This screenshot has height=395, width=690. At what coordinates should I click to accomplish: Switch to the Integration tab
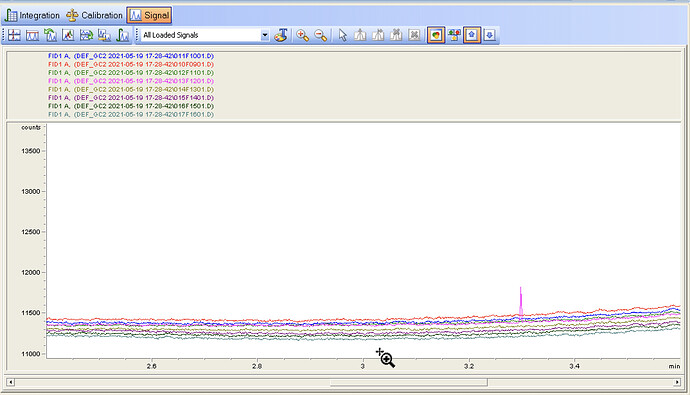32,15
